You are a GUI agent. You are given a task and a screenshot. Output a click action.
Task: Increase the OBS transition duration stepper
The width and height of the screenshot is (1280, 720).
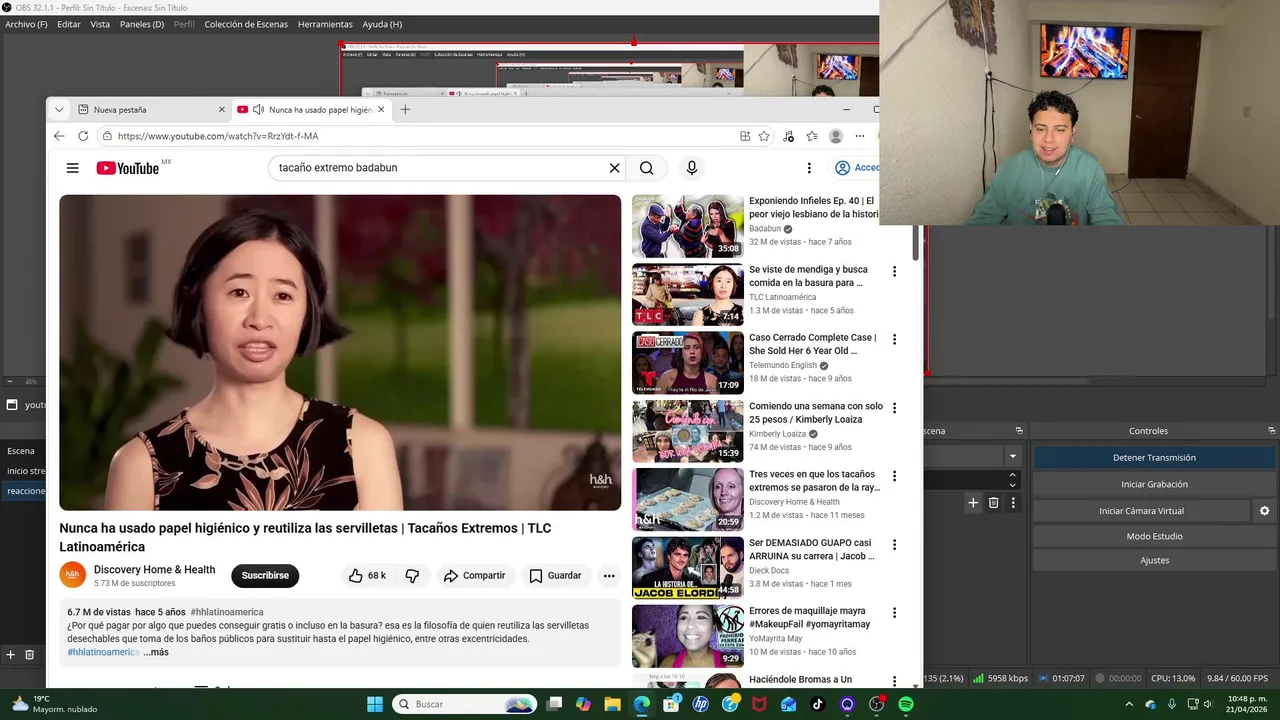[1012, 475]
